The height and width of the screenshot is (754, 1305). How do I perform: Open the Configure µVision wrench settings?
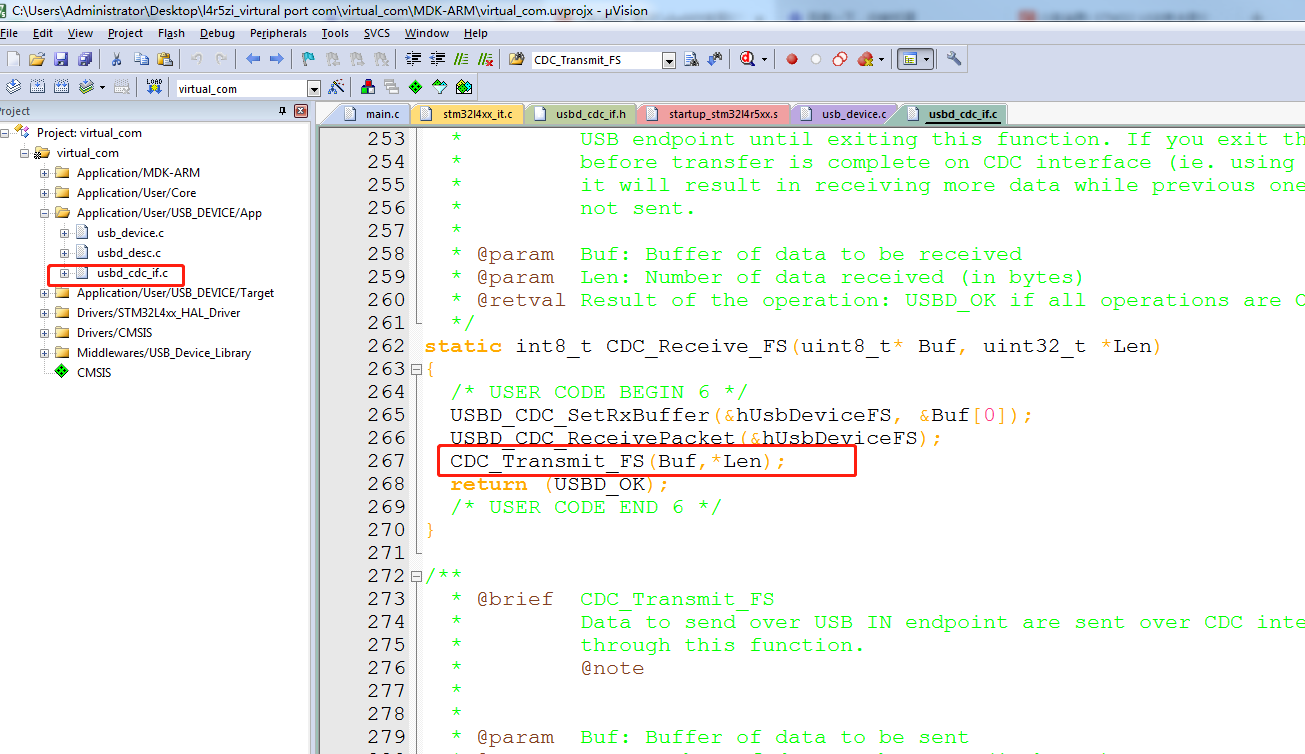[x=952, y=59]
